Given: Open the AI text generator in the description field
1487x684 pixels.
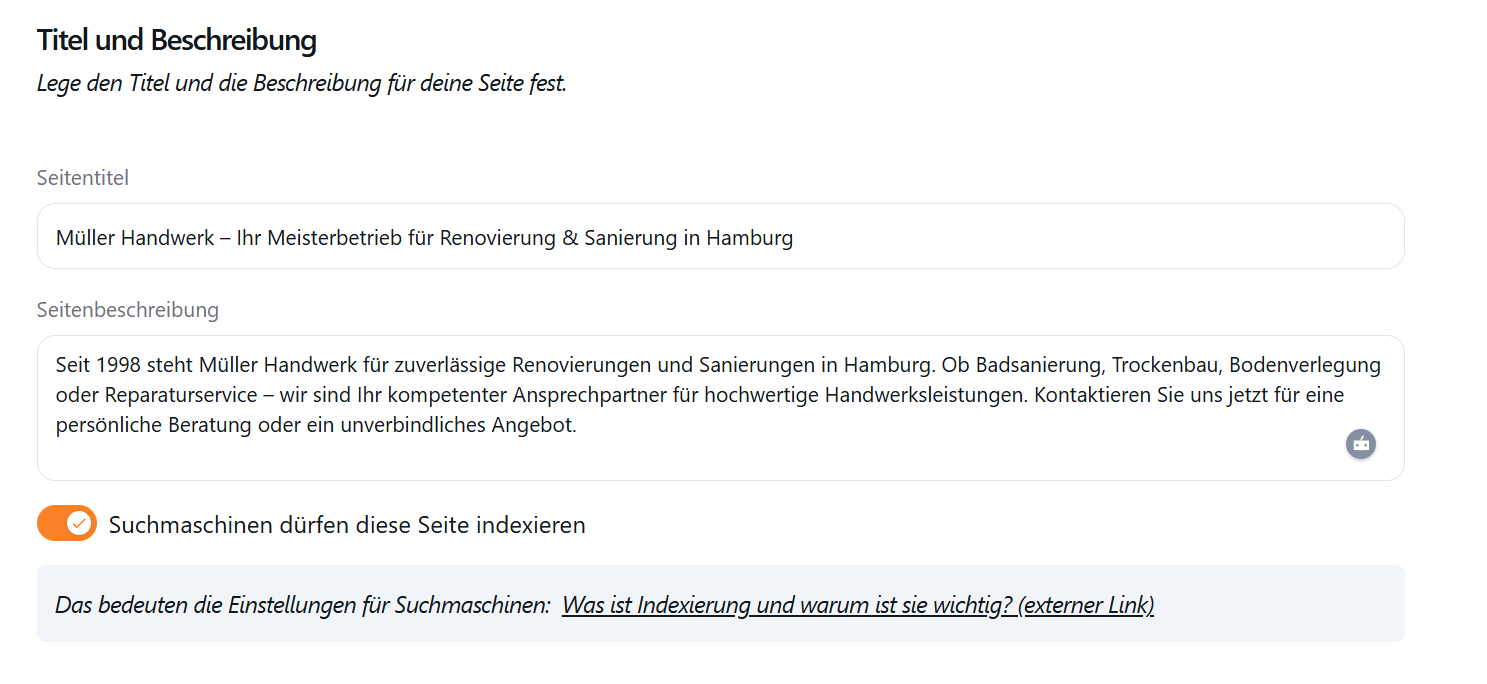Looking at the screenshot, I should click(1361, 444).
